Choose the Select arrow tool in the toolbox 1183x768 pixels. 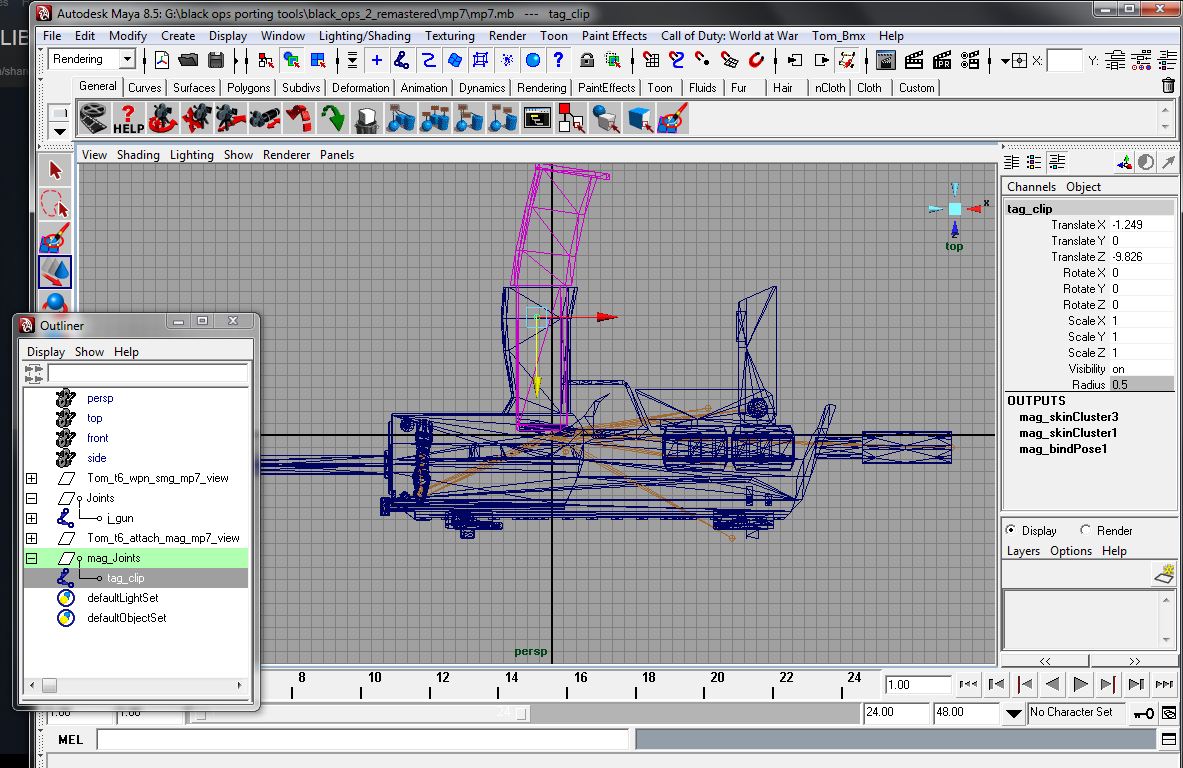pos(55,170)
